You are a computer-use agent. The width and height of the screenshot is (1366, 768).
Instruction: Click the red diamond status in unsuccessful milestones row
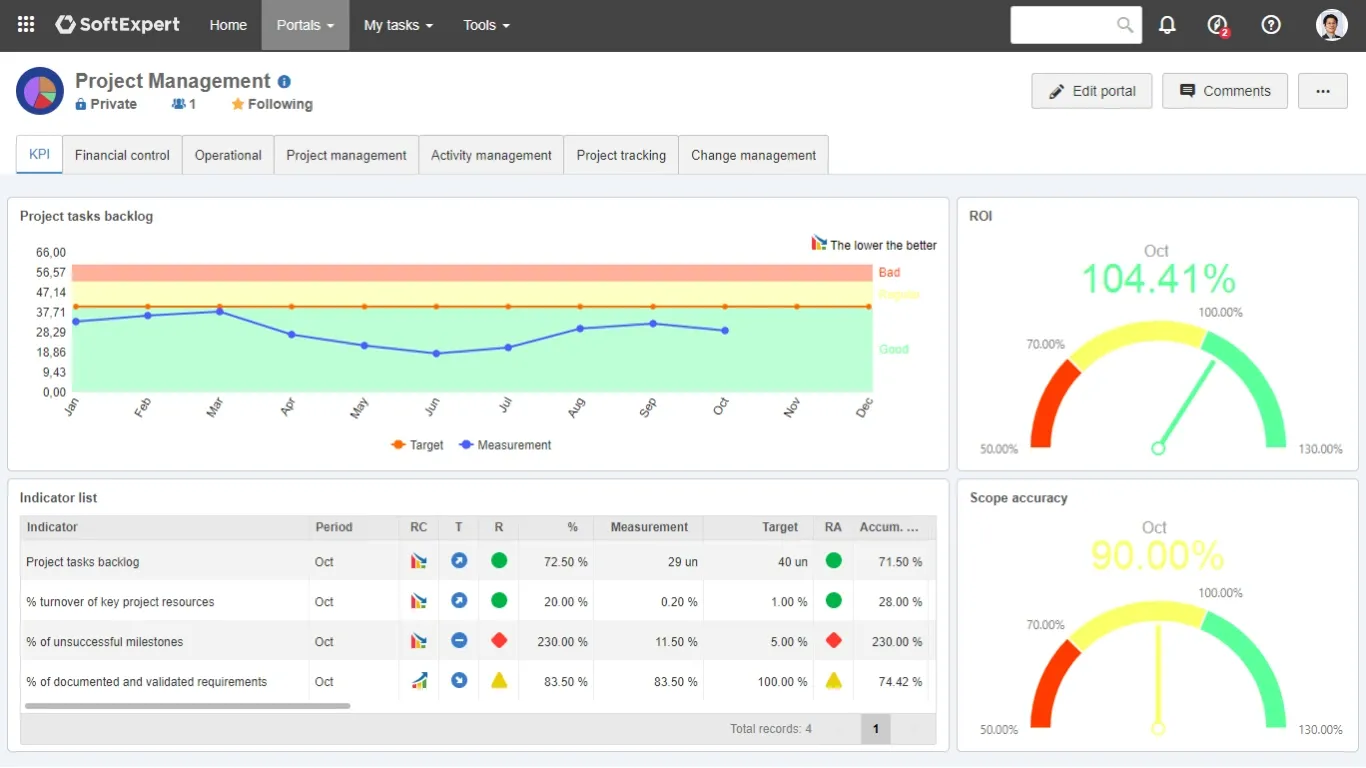coord(499,640)
